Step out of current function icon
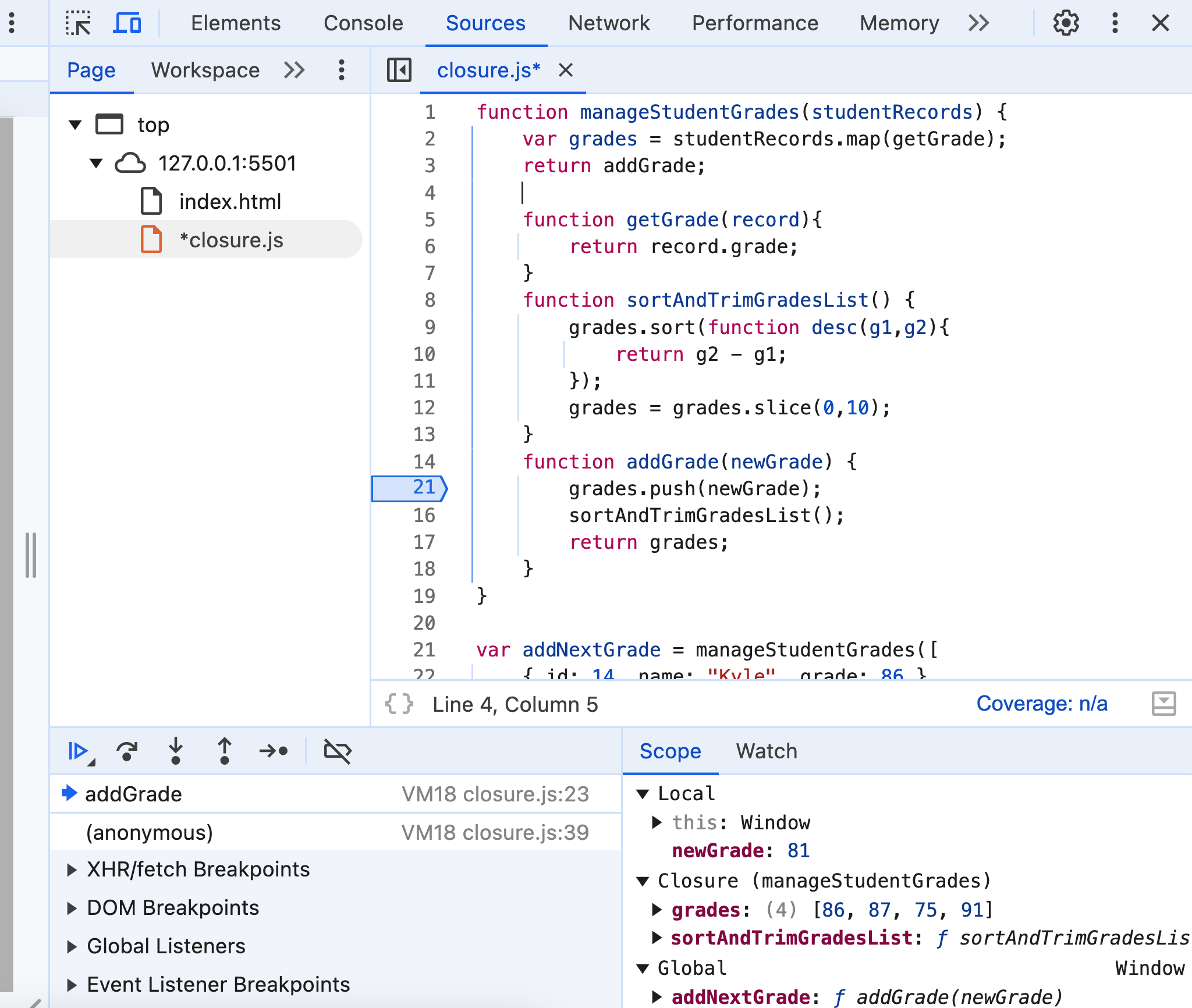This screenshot has height=1008, width=1192. (225, 751)
